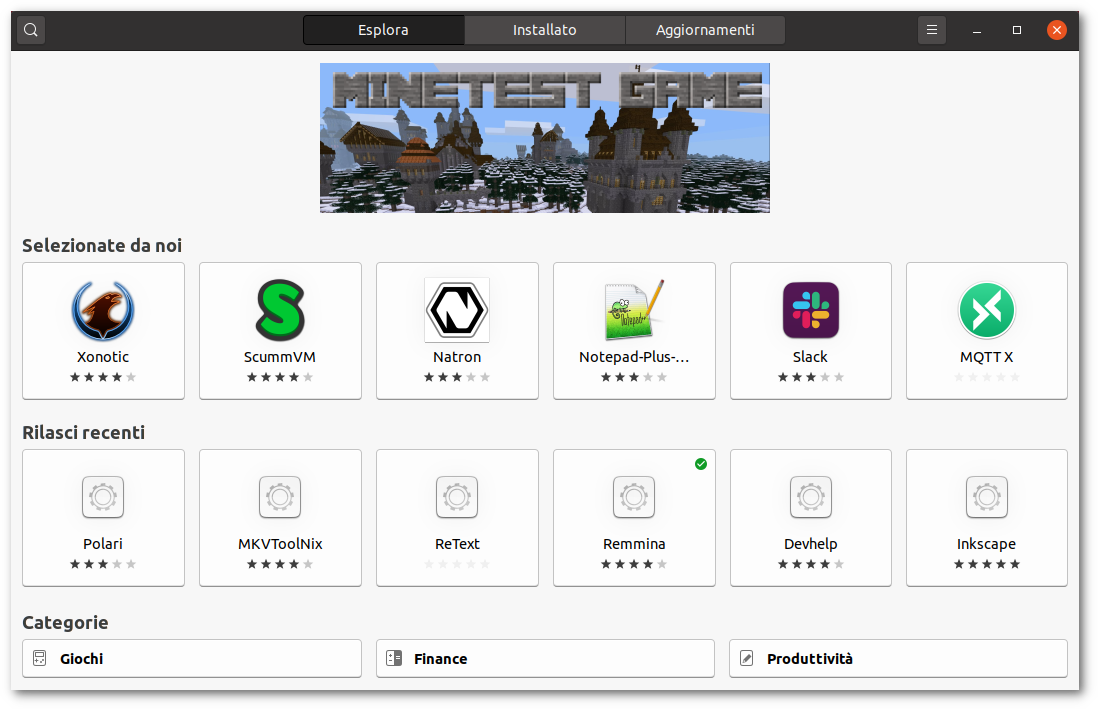This screenshot has width=1098, height=709.
Task: Click the MKVToolNix name label
Action: point(280,544)
